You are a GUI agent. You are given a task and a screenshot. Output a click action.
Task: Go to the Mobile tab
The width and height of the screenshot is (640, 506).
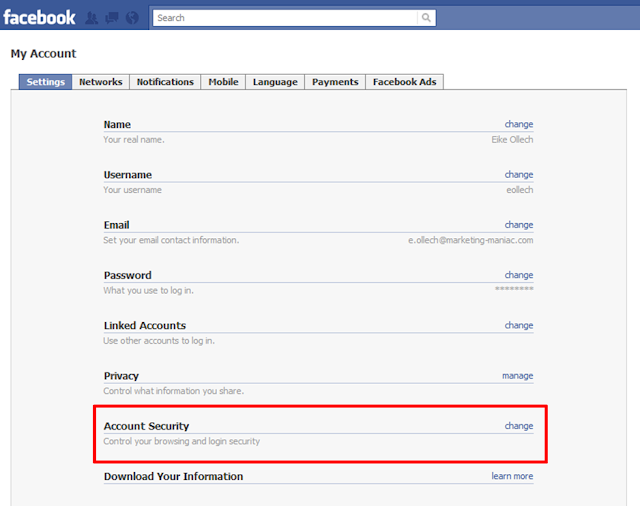pos(223,82)
